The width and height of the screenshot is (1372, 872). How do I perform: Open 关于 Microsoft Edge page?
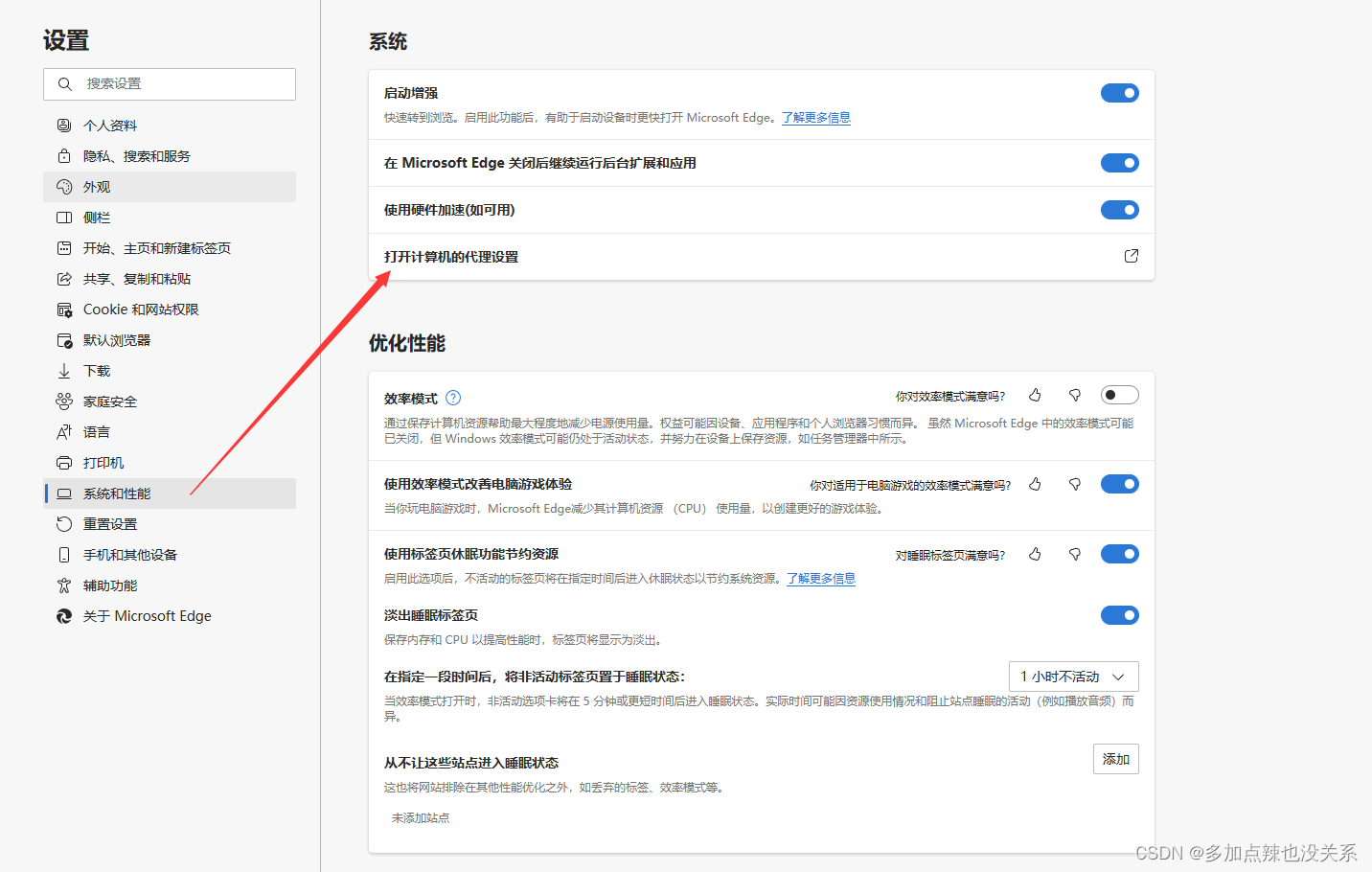click(170, 616)
